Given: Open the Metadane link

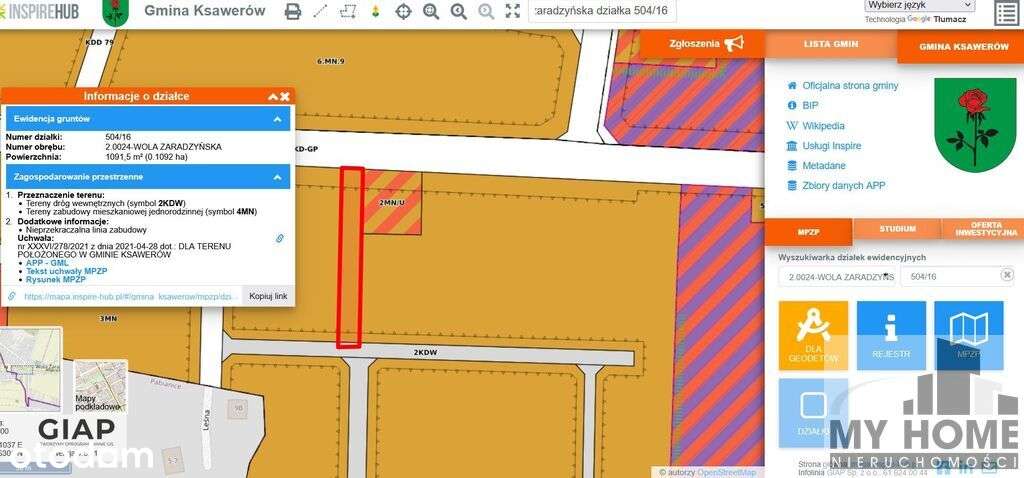Looking at the screenshot, I should [x=824, y=166].
